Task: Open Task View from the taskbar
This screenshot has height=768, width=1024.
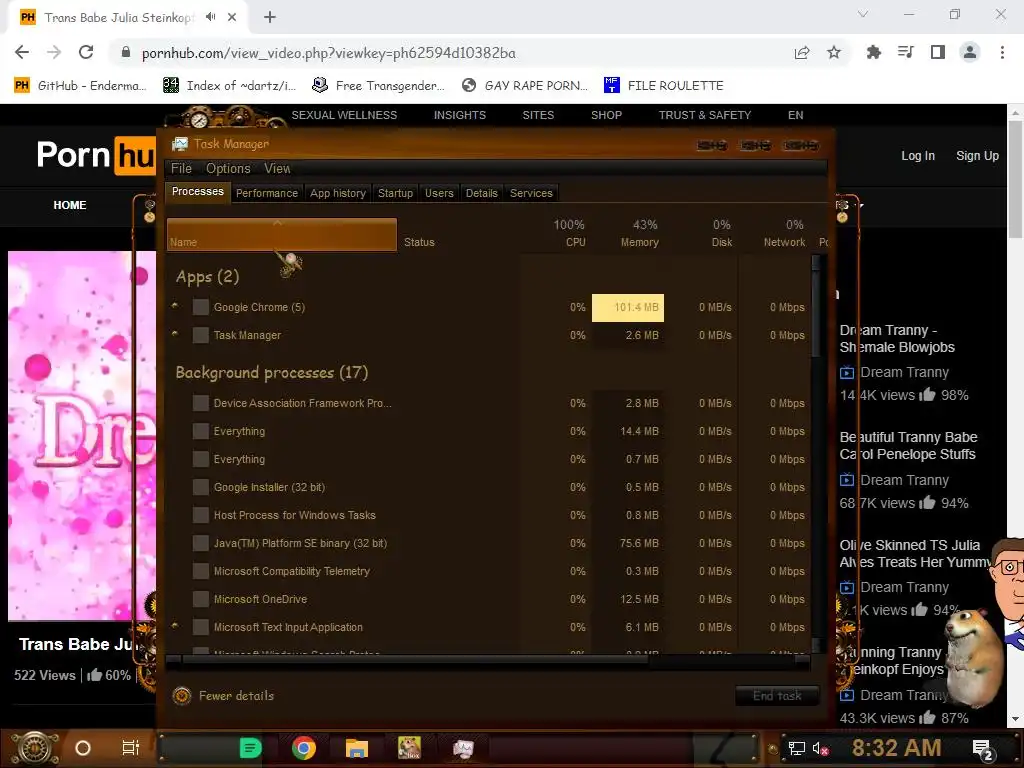Action: tap(131, 748)
